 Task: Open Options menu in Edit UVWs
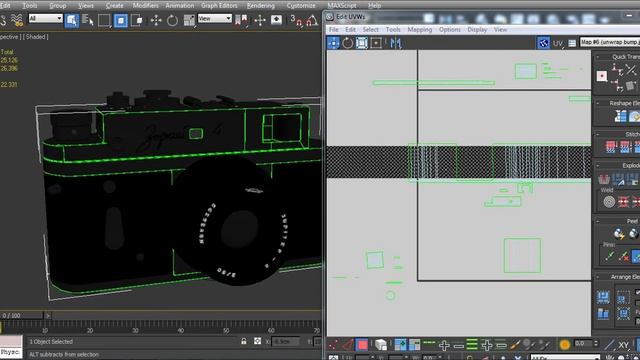(450, 30)
